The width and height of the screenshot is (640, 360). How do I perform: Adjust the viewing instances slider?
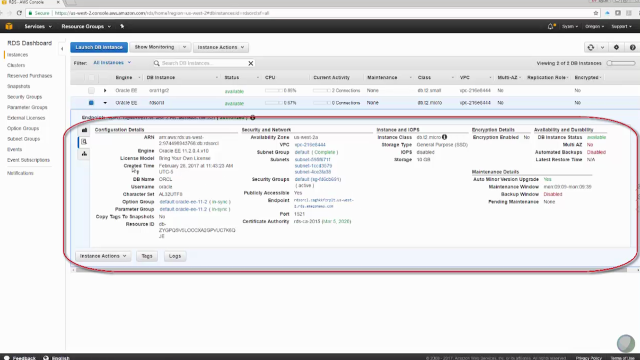coord(621,63)
